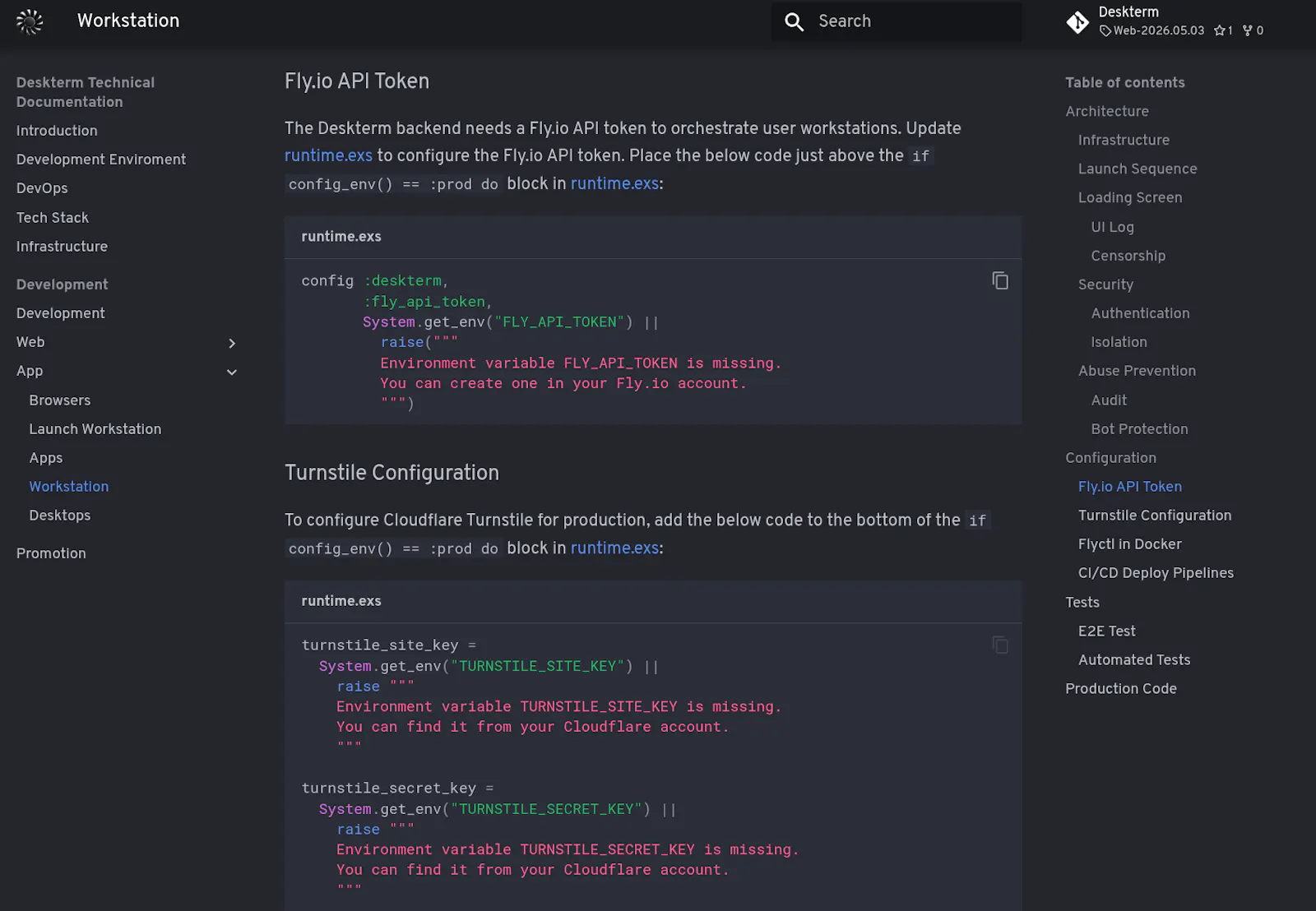Viewport: 1316px width, 911px height.
Task: Jump to Automated Tests section
Action: point(1134,660)
